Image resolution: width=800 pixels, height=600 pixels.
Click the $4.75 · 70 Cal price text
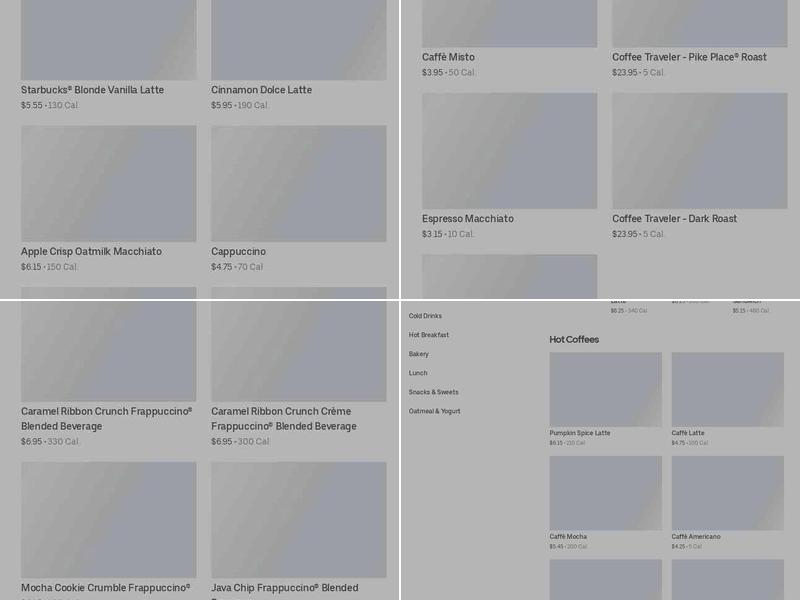[237, 267]
